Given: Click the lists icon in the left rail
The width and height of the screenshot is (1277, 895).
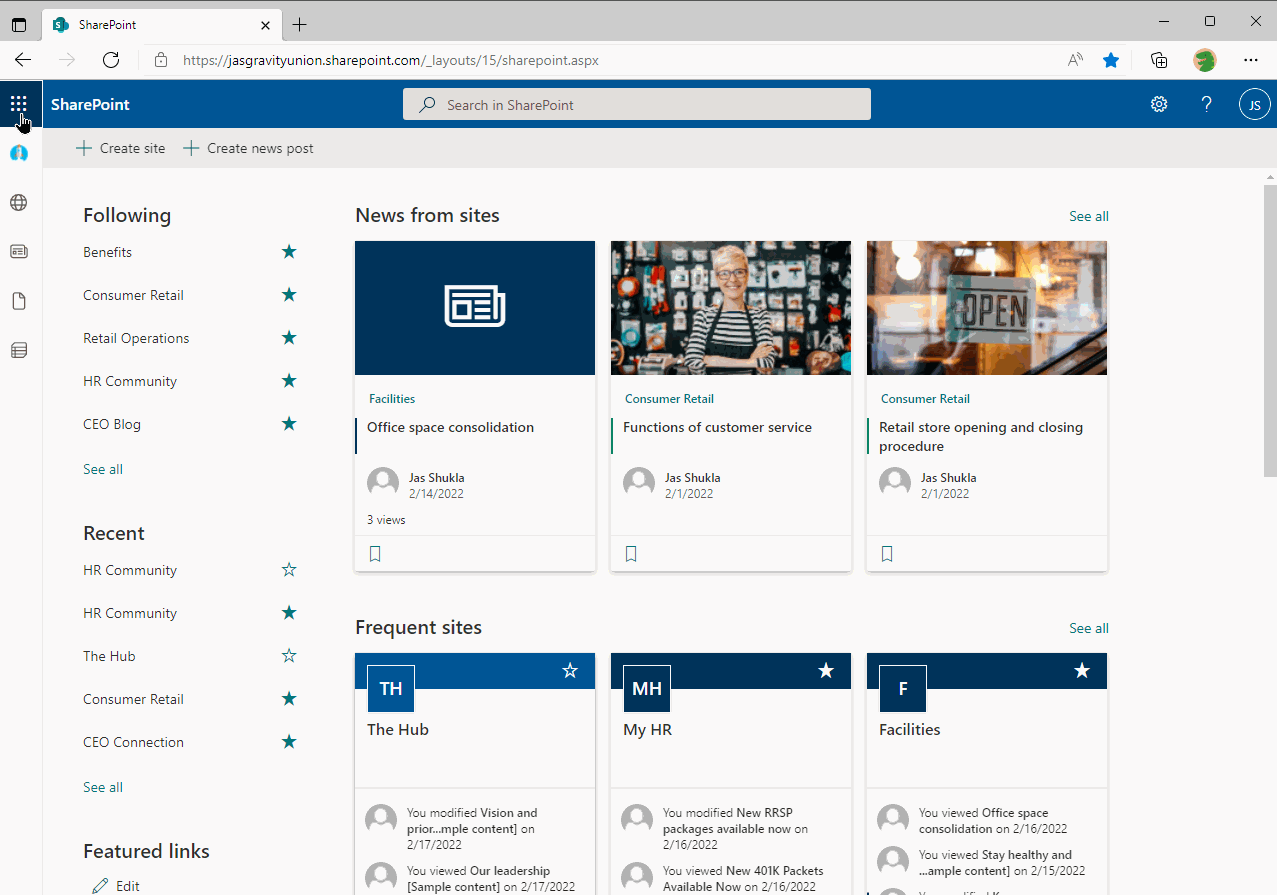Looking at the screenshot, I should [18, 349].
